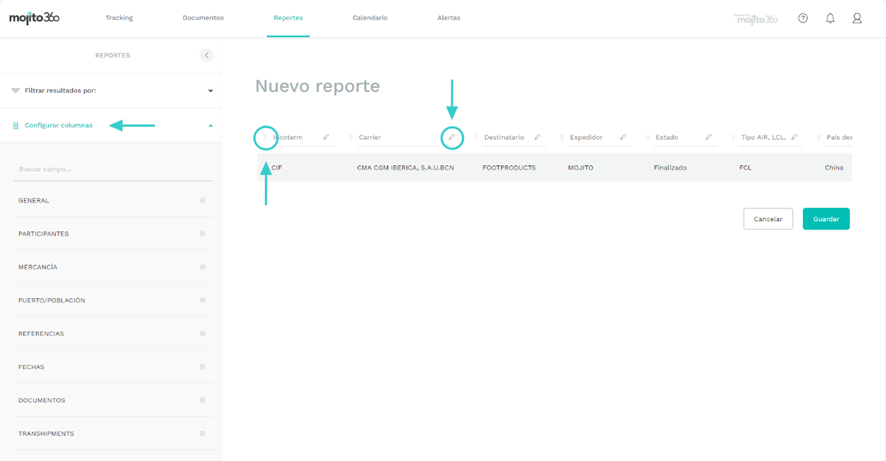Viewport: 886px width, 461px height.
Task: Open the Calendario tab
Action: click(x=370, y=18)
